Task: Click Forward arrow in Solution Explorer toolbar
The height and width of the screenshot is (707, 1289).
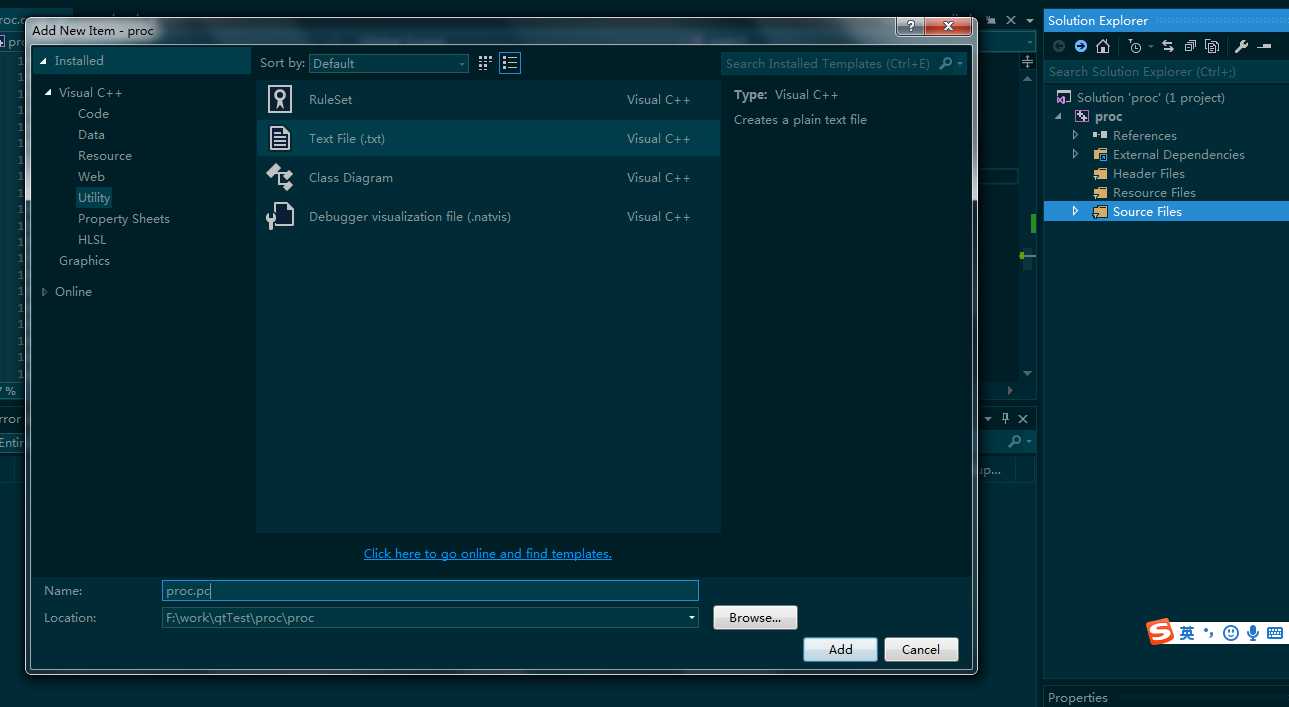Action: (x=1081, y=46)
